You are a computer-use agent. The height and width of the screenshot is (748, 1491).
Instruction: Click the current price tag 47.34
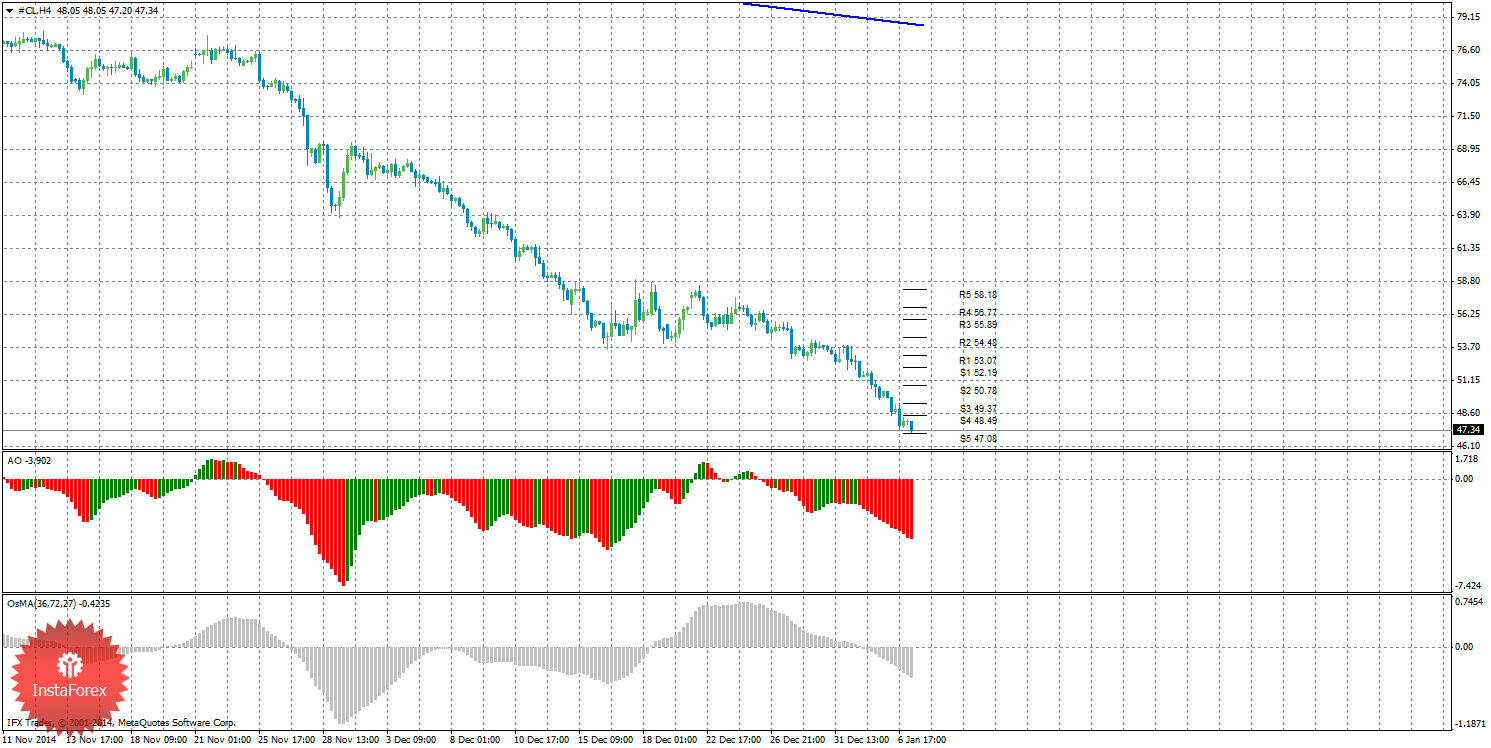(x=1468, y=430)
